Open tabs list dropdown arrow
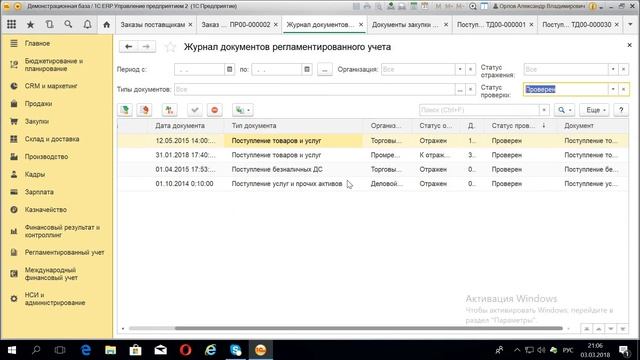640x360 pixels. [631, 24]
